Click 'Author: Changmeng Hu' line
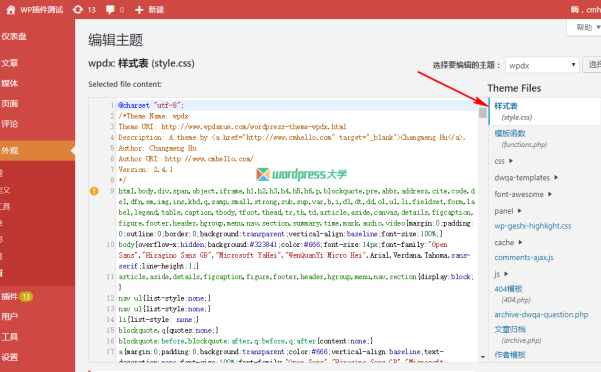The height and width of the screenshot is (372, 601). tap(158, 148)
